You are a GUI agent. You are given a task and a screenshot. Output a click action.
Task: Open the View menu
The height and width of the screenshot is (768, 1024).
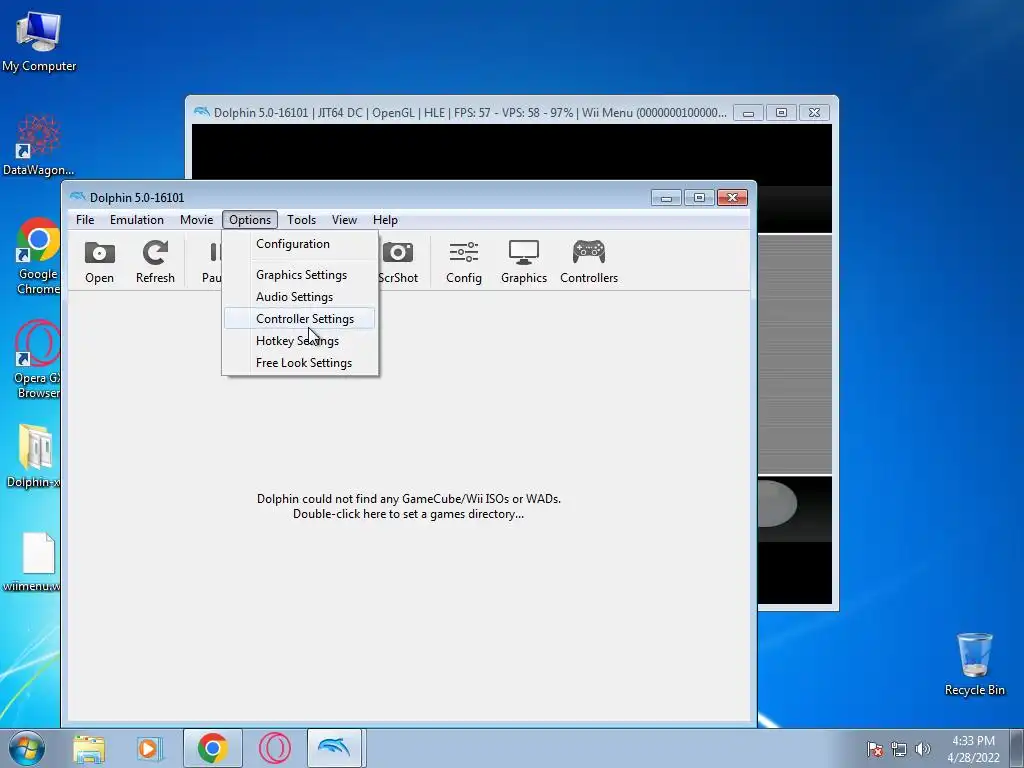344,220
